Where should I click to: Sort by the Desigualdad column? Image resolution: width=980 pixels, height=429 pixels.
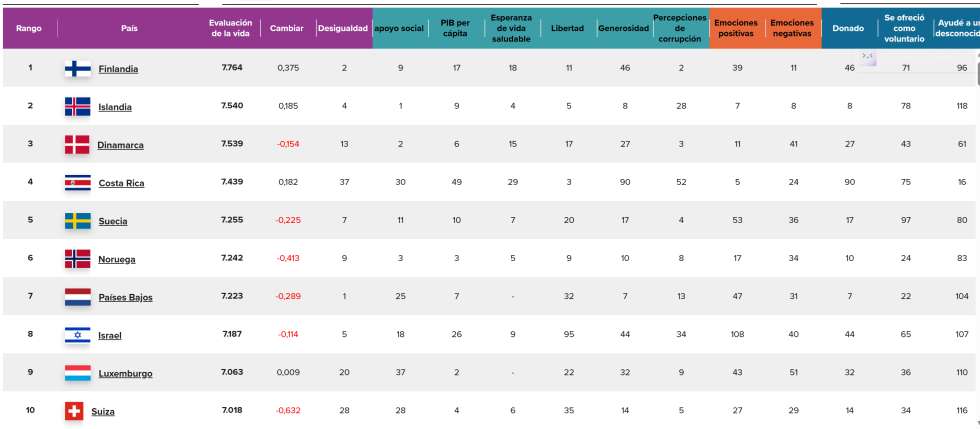point(343,28)
